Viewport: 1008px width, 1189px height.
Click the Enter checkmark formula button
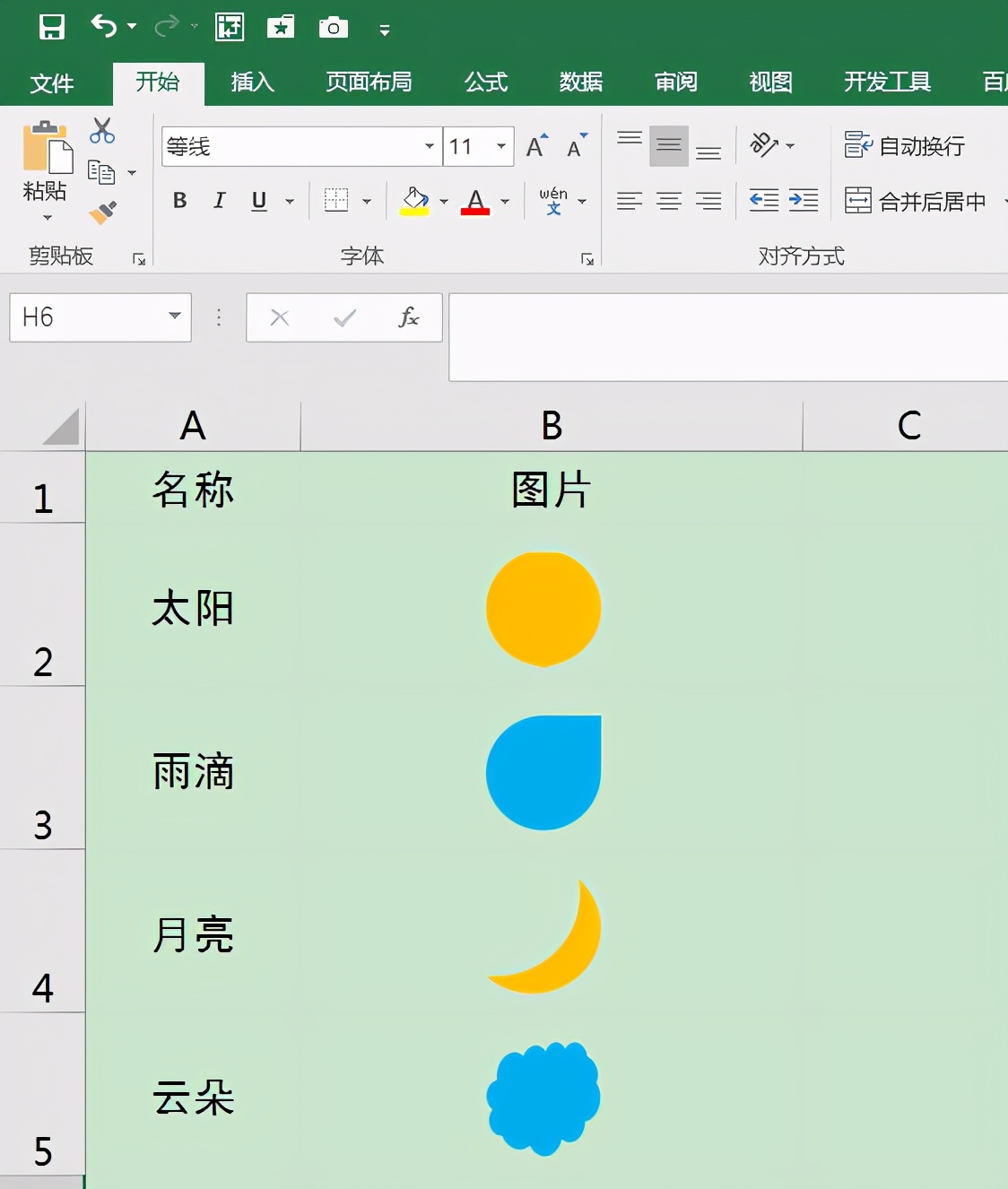pyautogui.click(x=344, y=317)
